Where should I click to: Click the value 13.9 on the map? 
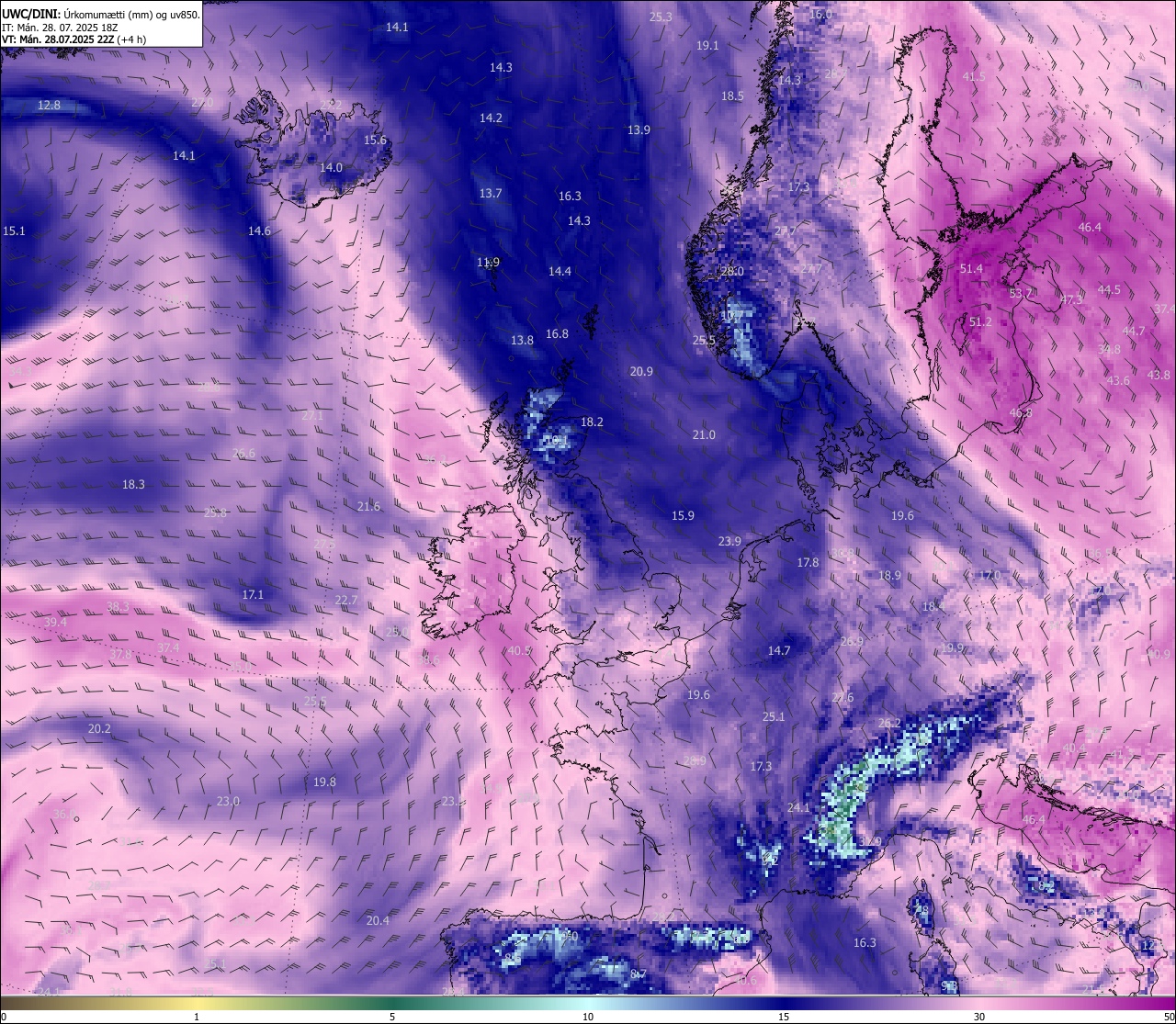[639, 130]
